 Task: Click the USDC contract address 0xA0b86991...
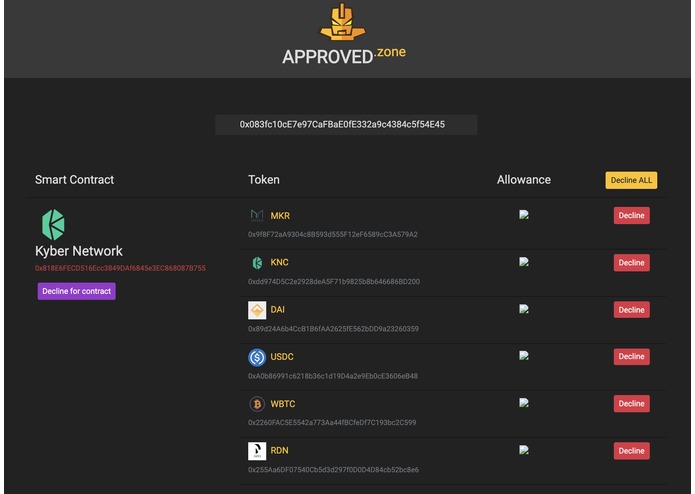[x=333, y=376]
